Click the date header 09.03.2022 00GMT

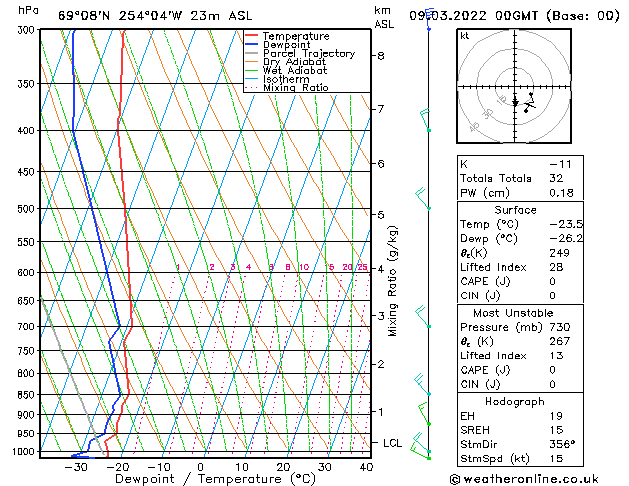(473, 16)
